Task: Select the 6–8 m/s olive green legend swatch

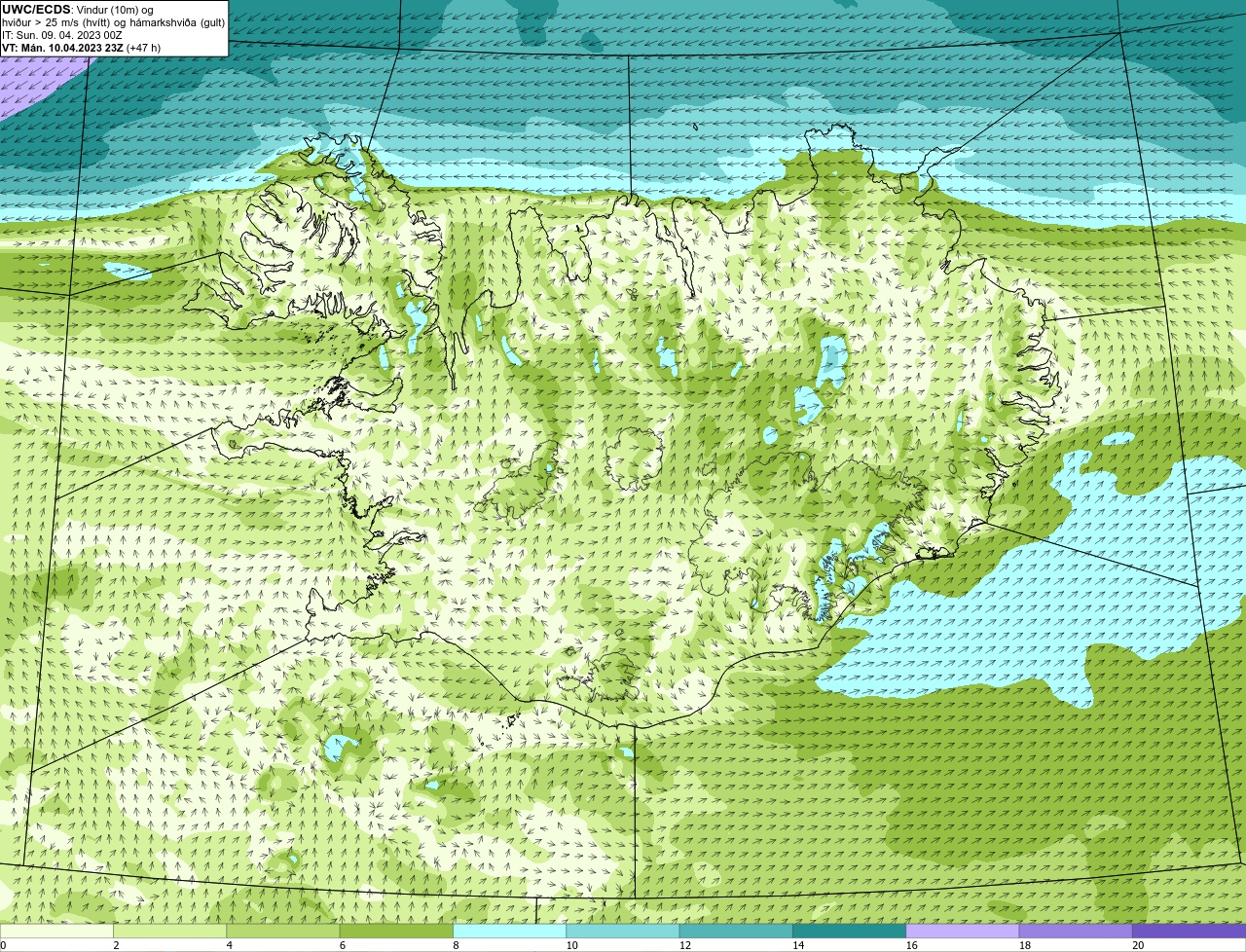Action: [396, 932]
